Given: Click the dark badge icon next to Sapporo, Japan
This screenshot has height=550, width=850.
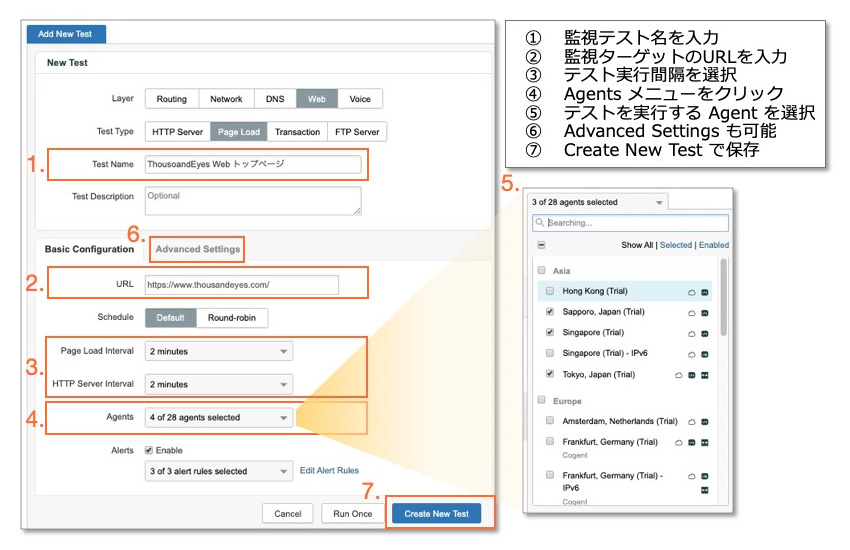Looking at the screenshot, I should (x=704, y=312).
